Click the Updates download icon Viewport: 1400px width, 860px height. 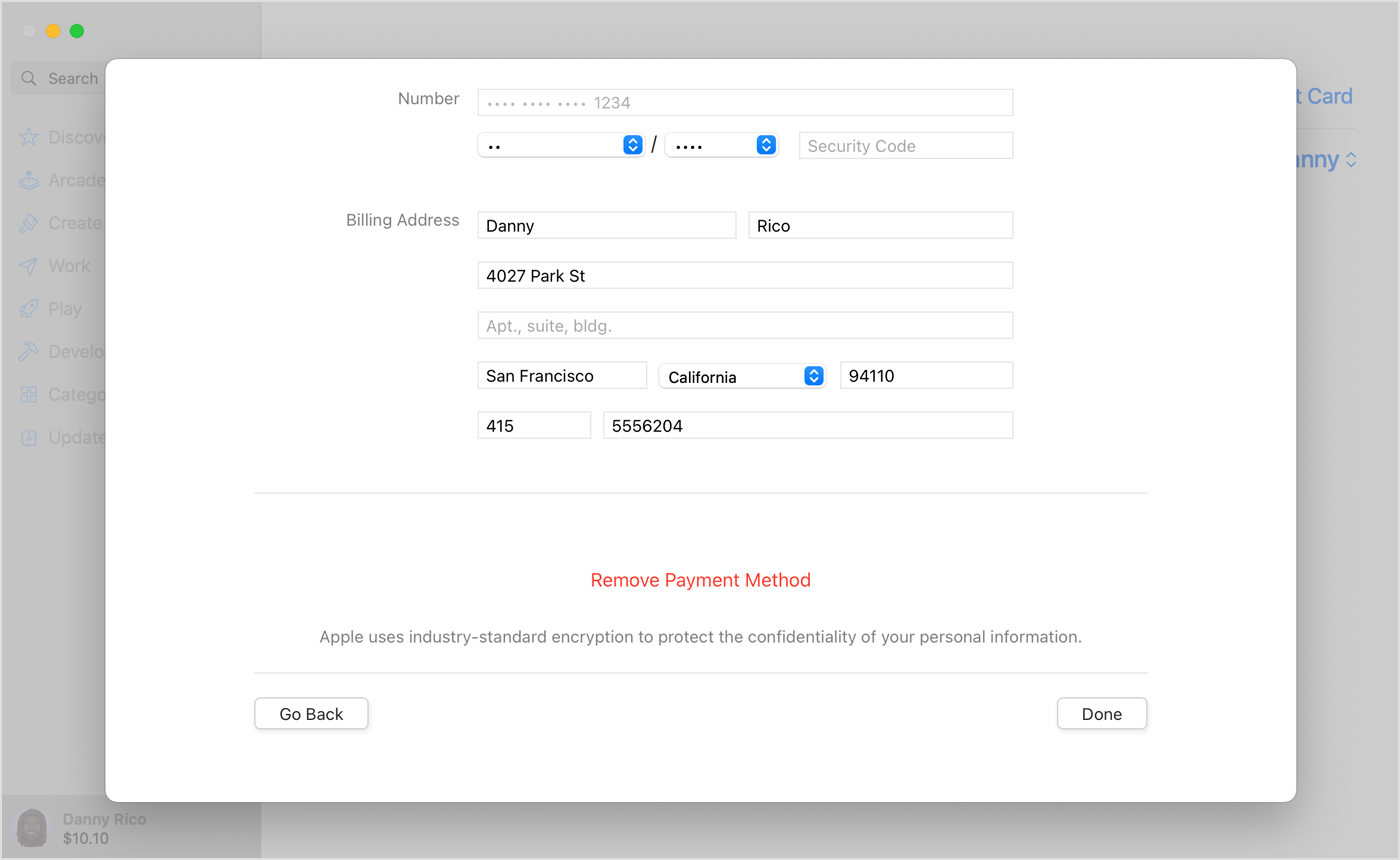[29, 437]
